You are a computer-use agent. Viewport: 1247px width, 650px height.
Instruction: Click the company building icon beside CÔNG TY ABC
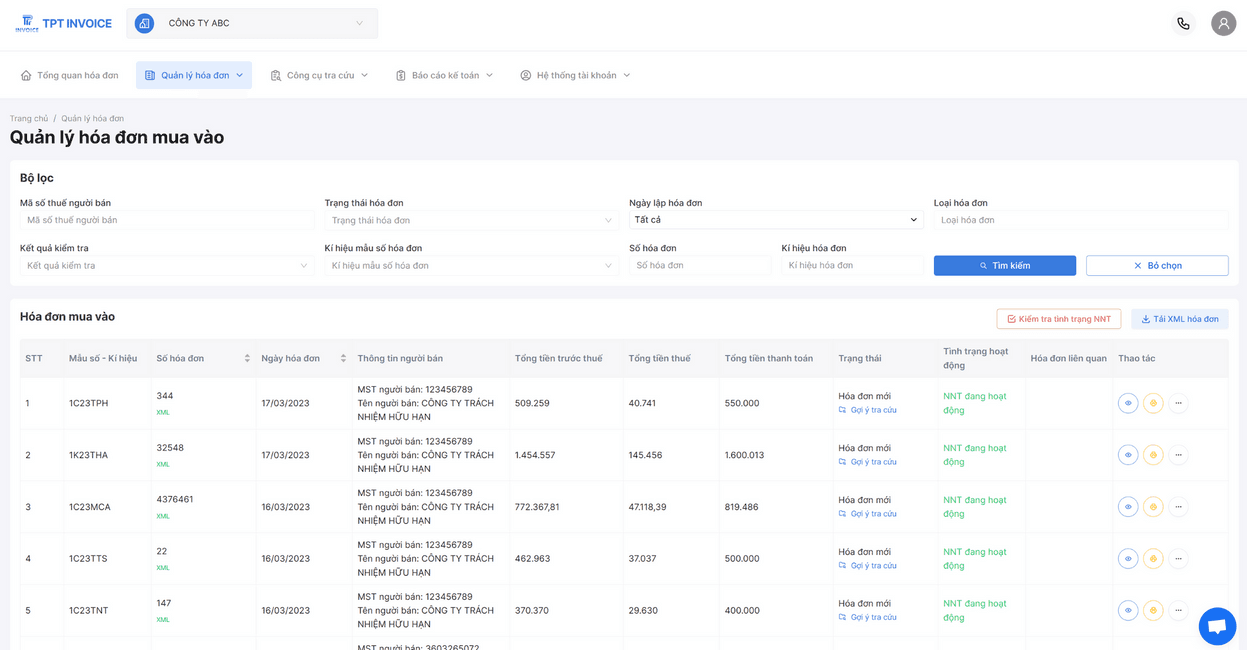pos(145,23)
